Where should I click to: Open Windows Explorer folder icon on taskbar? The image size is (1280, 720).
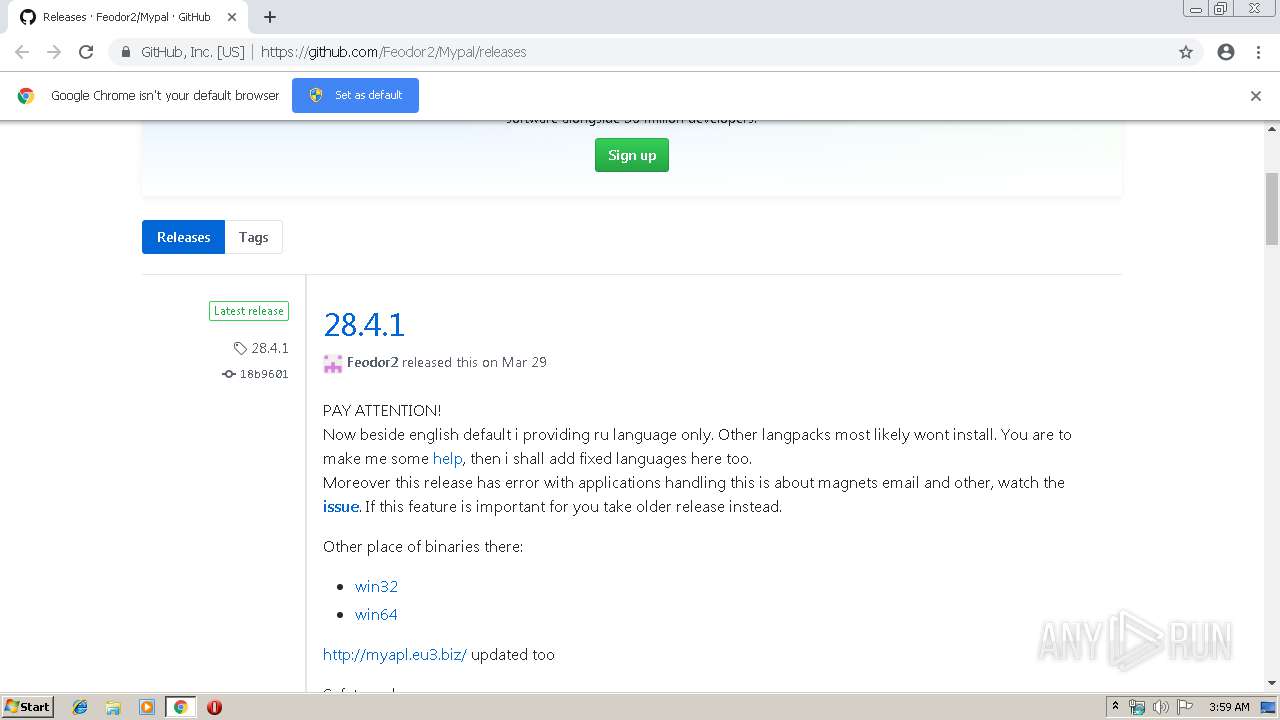113,707
